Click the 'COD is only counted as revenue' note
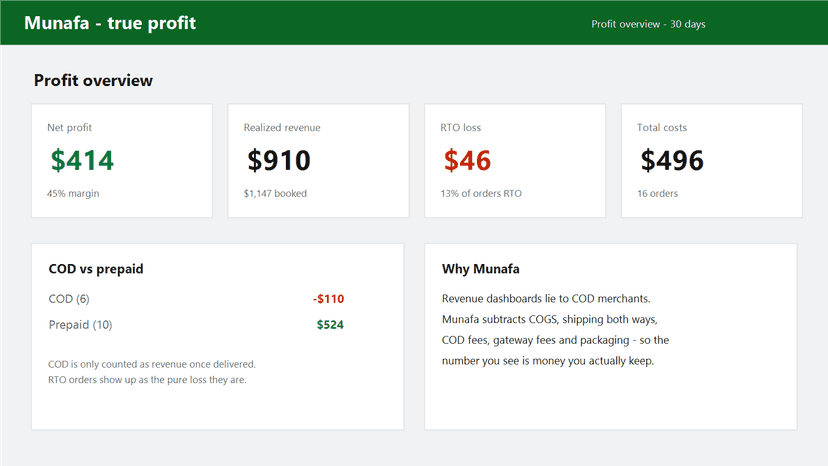 coord(152,364)
